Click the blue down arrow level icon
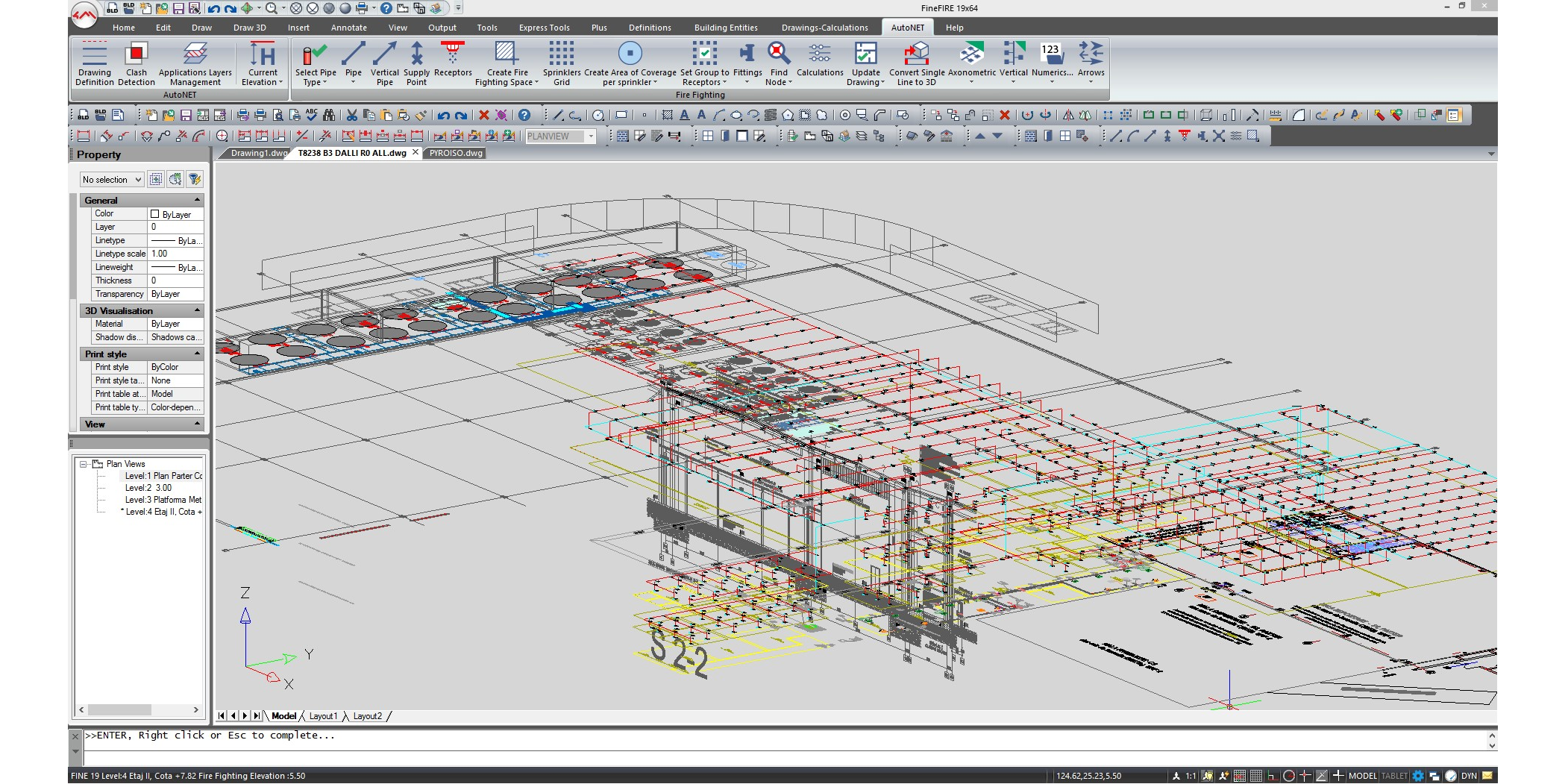Image resolution: width=1568 pixels, height=784 pixels. (x=997, y=136)
